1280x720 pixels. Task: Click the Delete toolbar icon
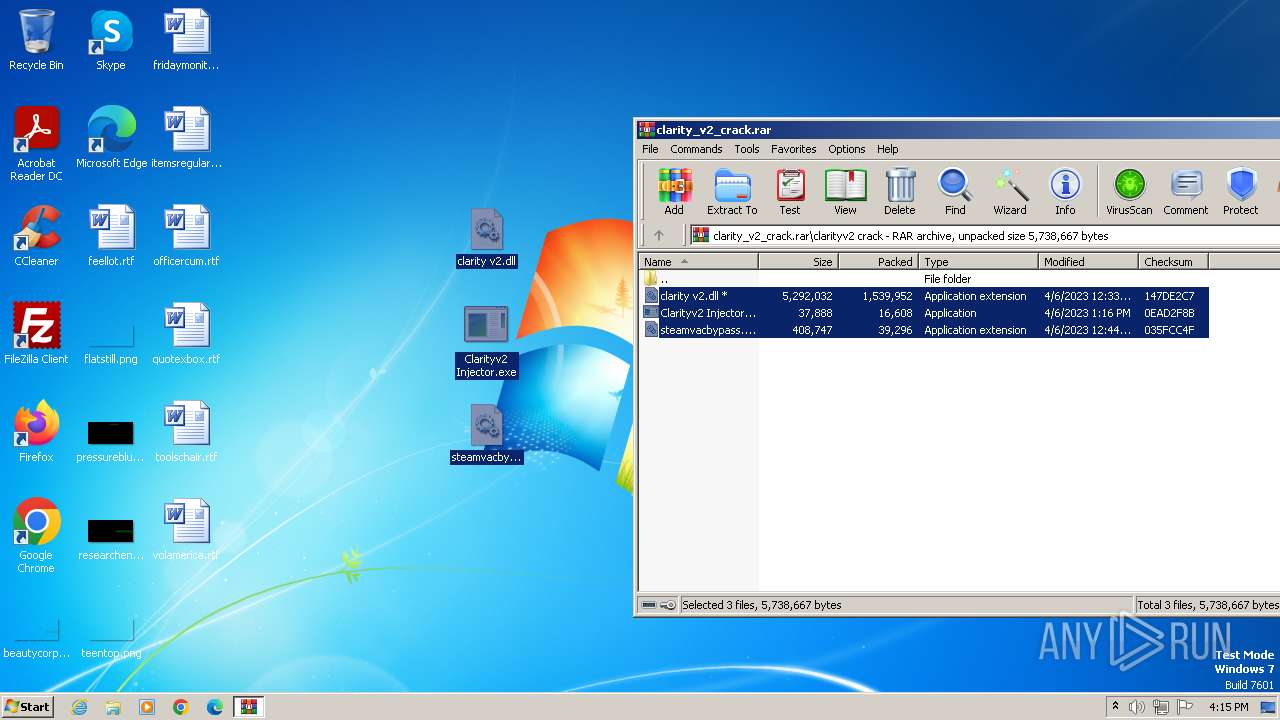899,191
